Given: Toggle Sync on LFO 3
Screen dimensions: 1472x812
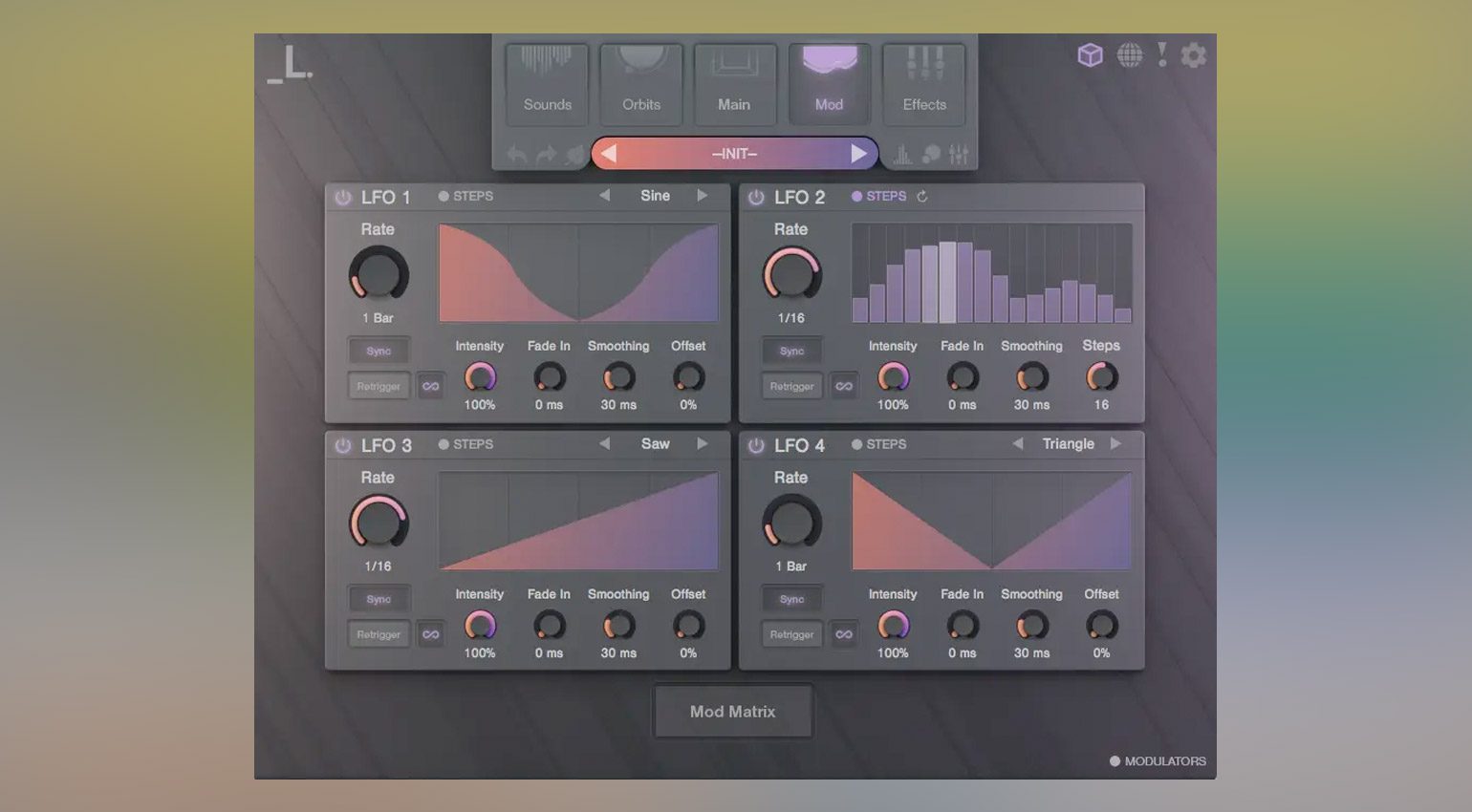Looking at the screenshot, I should (379, 599).
